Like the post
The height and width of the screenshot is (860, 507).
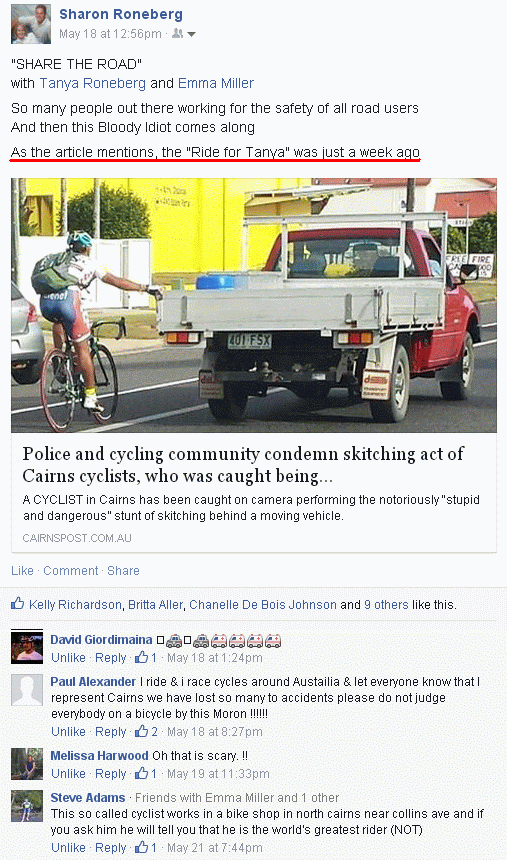(22, 570)
